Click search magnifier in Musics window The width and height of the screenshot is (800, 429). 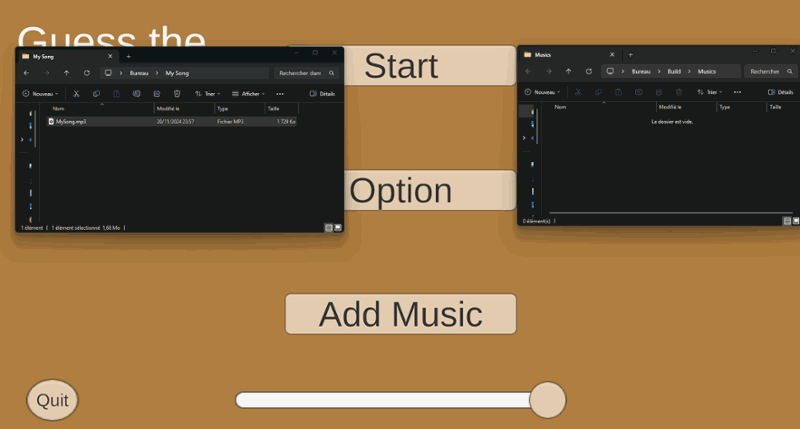coord(790,71)
